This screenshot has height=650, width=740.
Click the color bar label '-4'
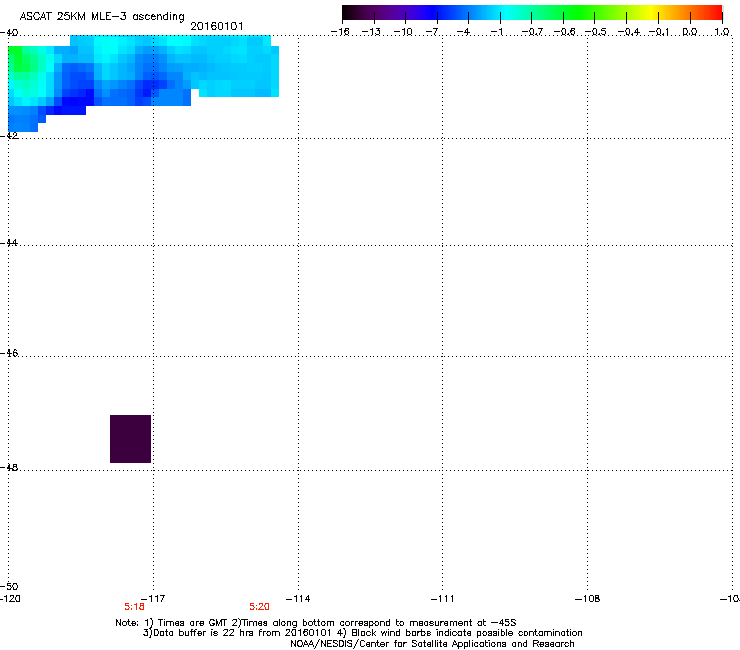pyautogui.click(x=464, y=32)
